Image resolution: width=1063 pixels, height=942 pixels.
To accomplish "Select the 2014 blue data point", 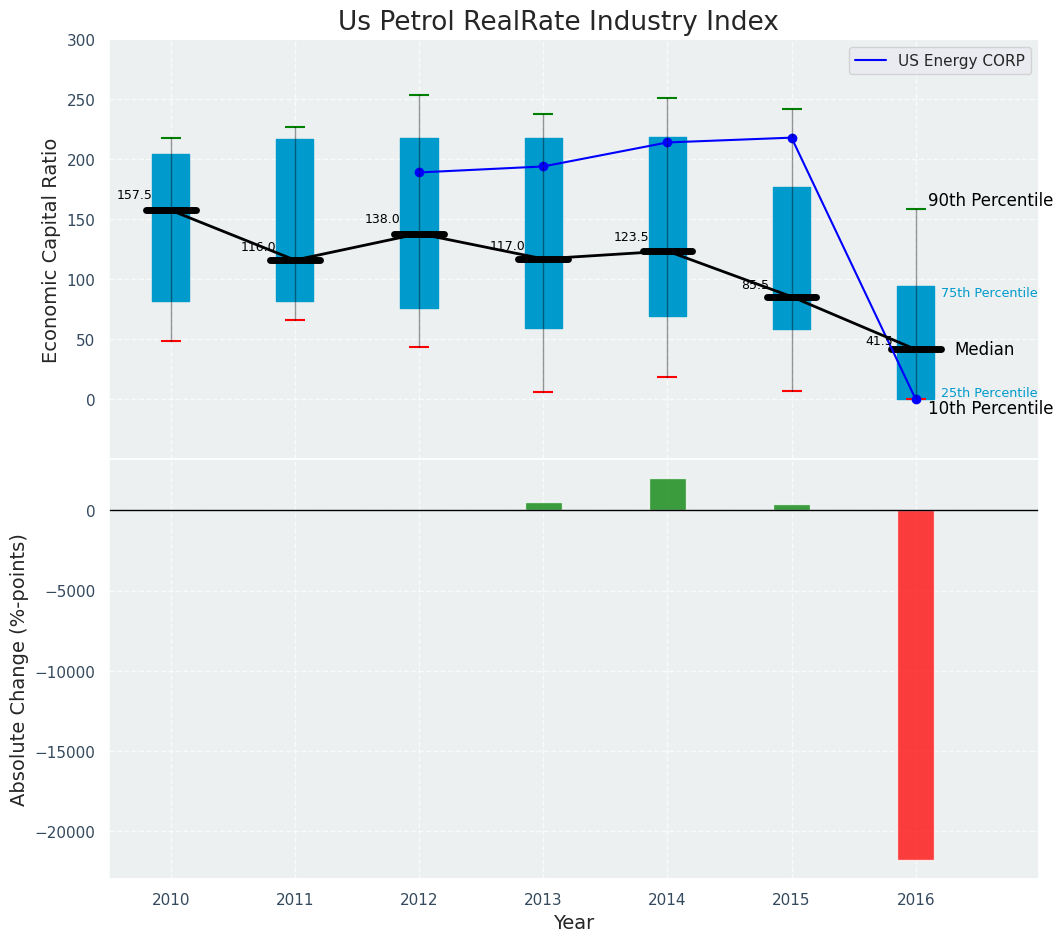I will pyautogui.click(x=667, y=143).
